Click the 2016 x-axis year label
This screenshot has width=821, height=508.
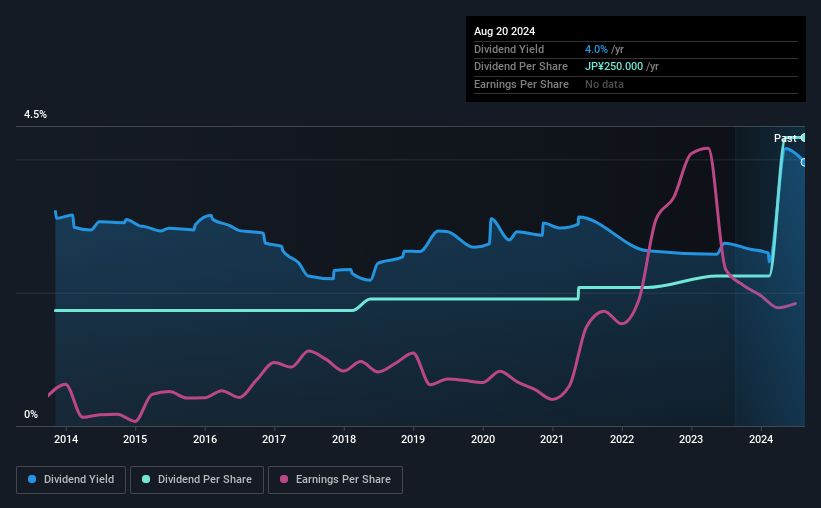[x=205, y=439]
